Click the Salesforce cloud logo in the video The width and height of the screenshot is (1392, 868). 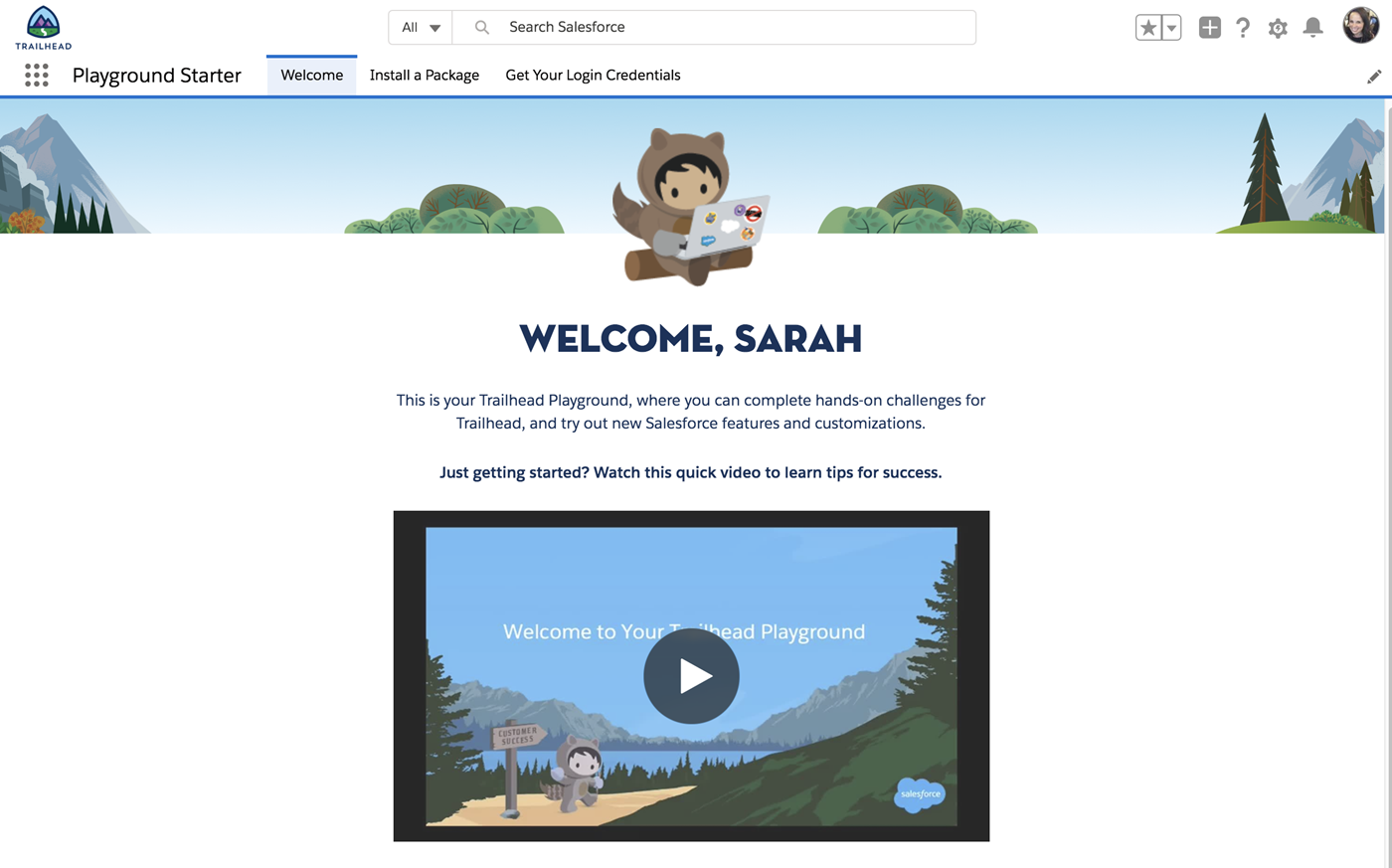point(920,793)
